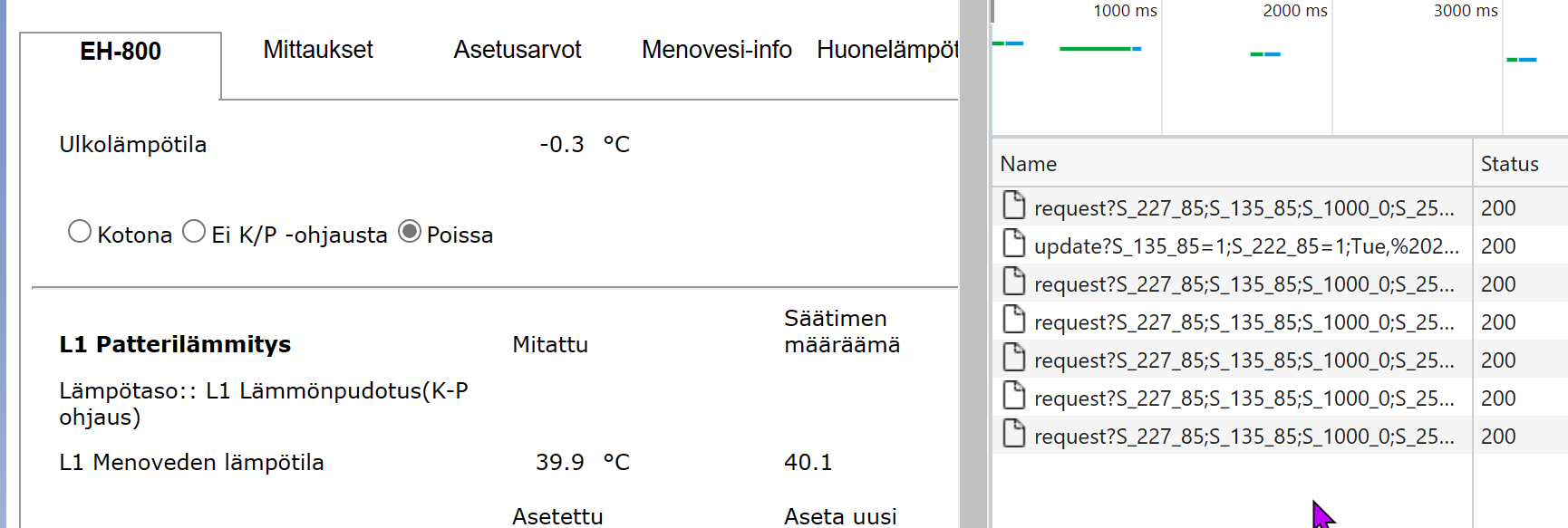Choose the Ei K/P -ohjausta radio option
The image size is (1568, 528).
point(194,232)
